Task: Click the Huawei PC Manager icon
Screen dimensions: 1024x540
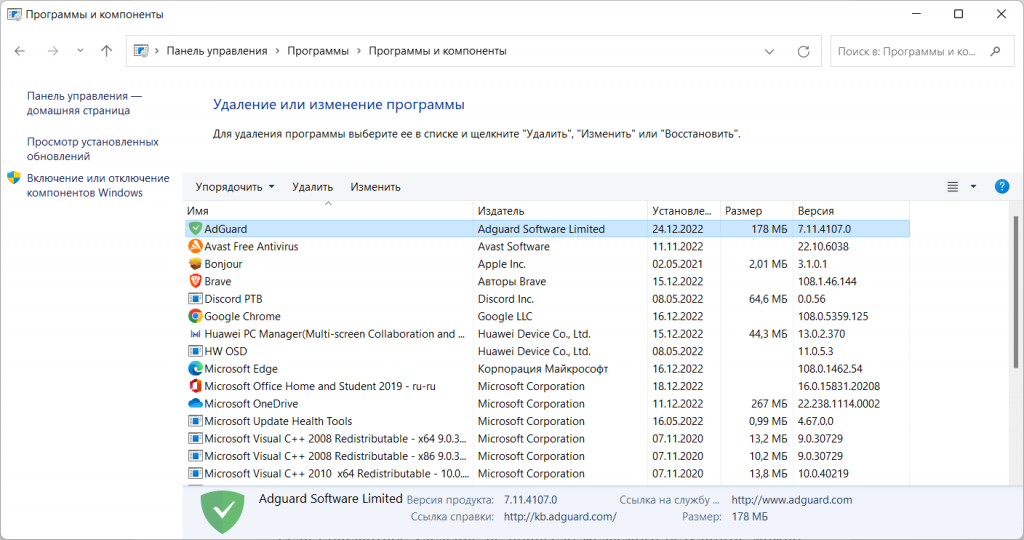Action: (195, 334)
